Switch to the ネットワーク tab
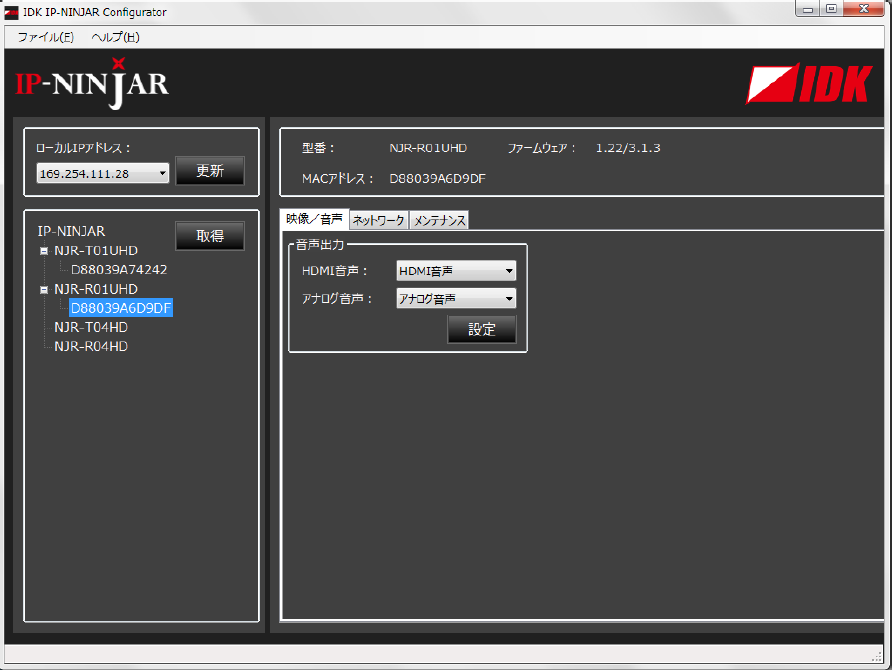Viewport: 892px width, 671px height. [x=378, y=221]
